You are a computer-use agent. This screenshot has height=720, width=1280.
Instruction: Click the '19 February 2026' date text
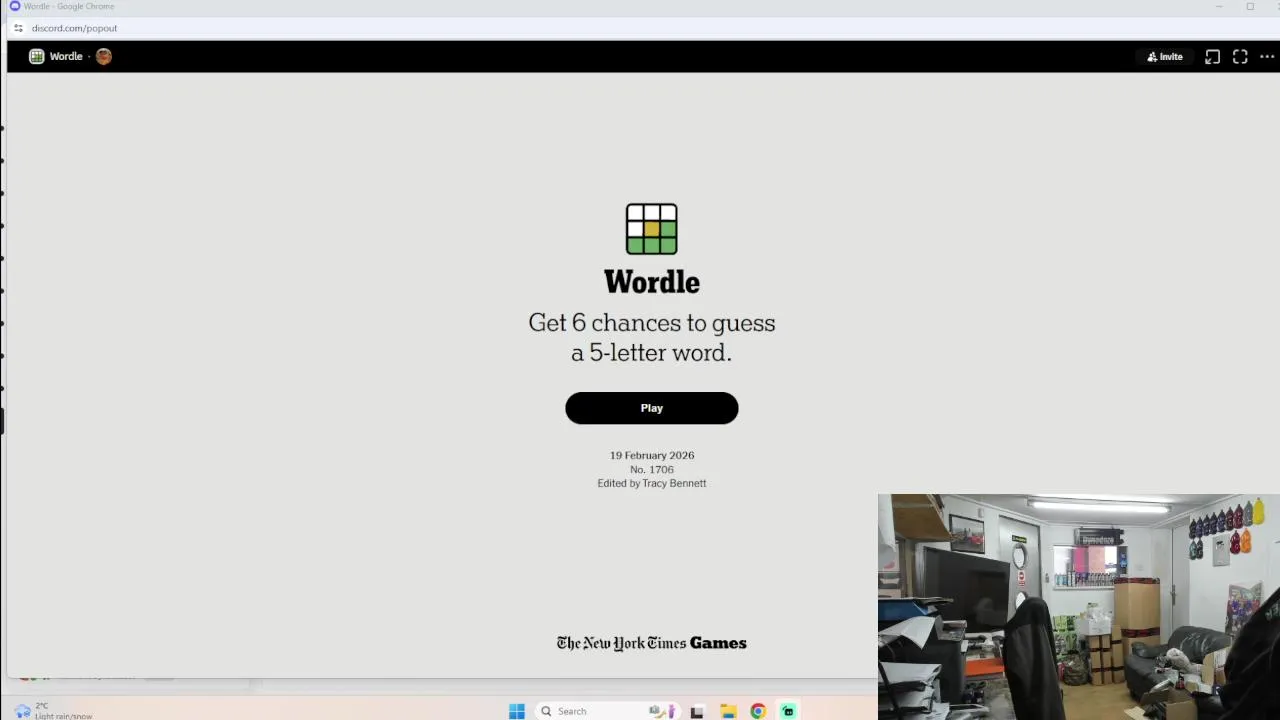pos(652,455)
